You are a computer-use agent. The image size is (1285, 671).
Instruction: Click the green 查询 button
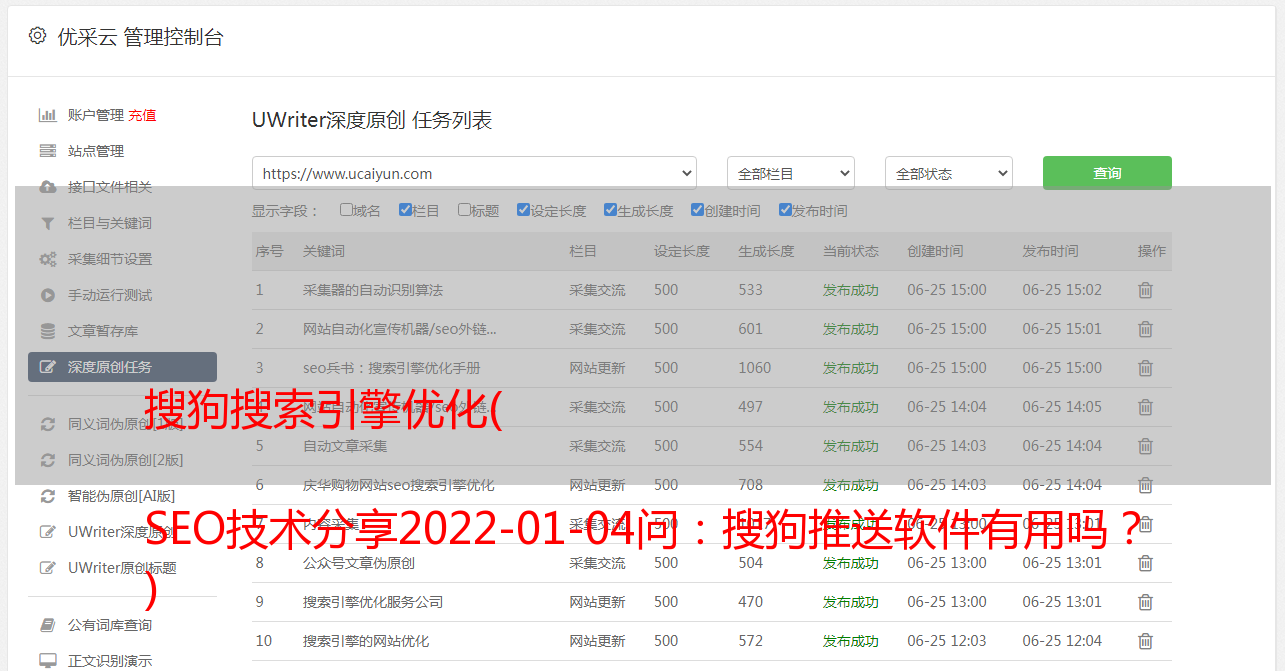1107,173
